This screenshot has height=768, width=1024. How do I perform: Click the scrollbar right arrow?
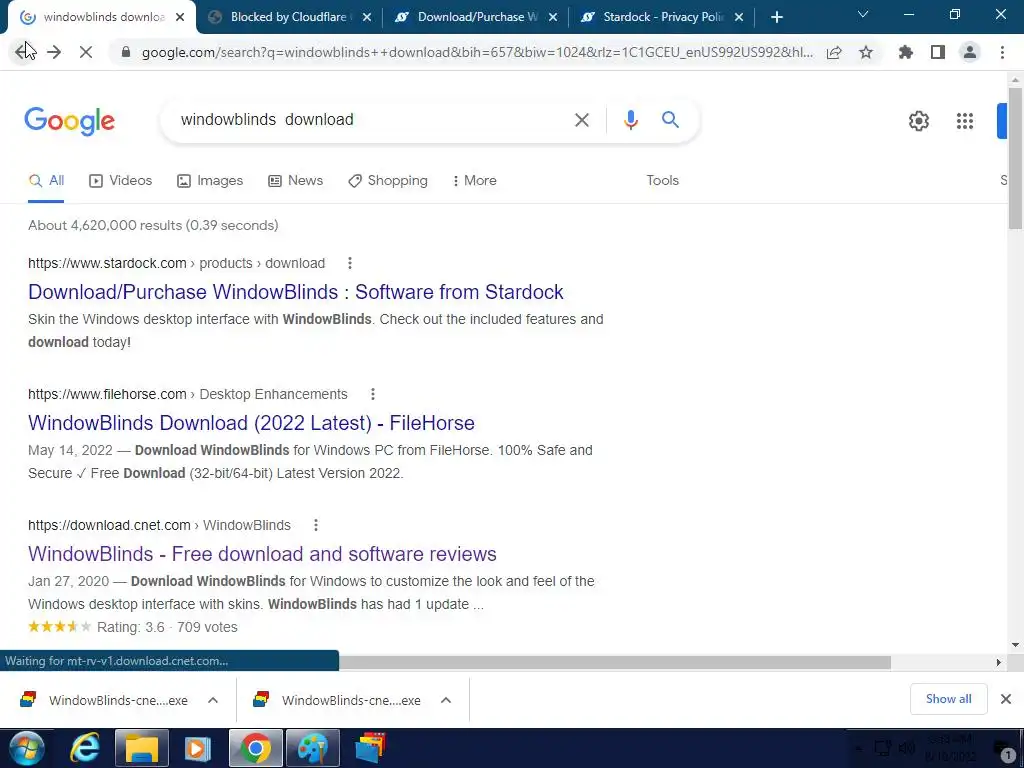(999, 662)
